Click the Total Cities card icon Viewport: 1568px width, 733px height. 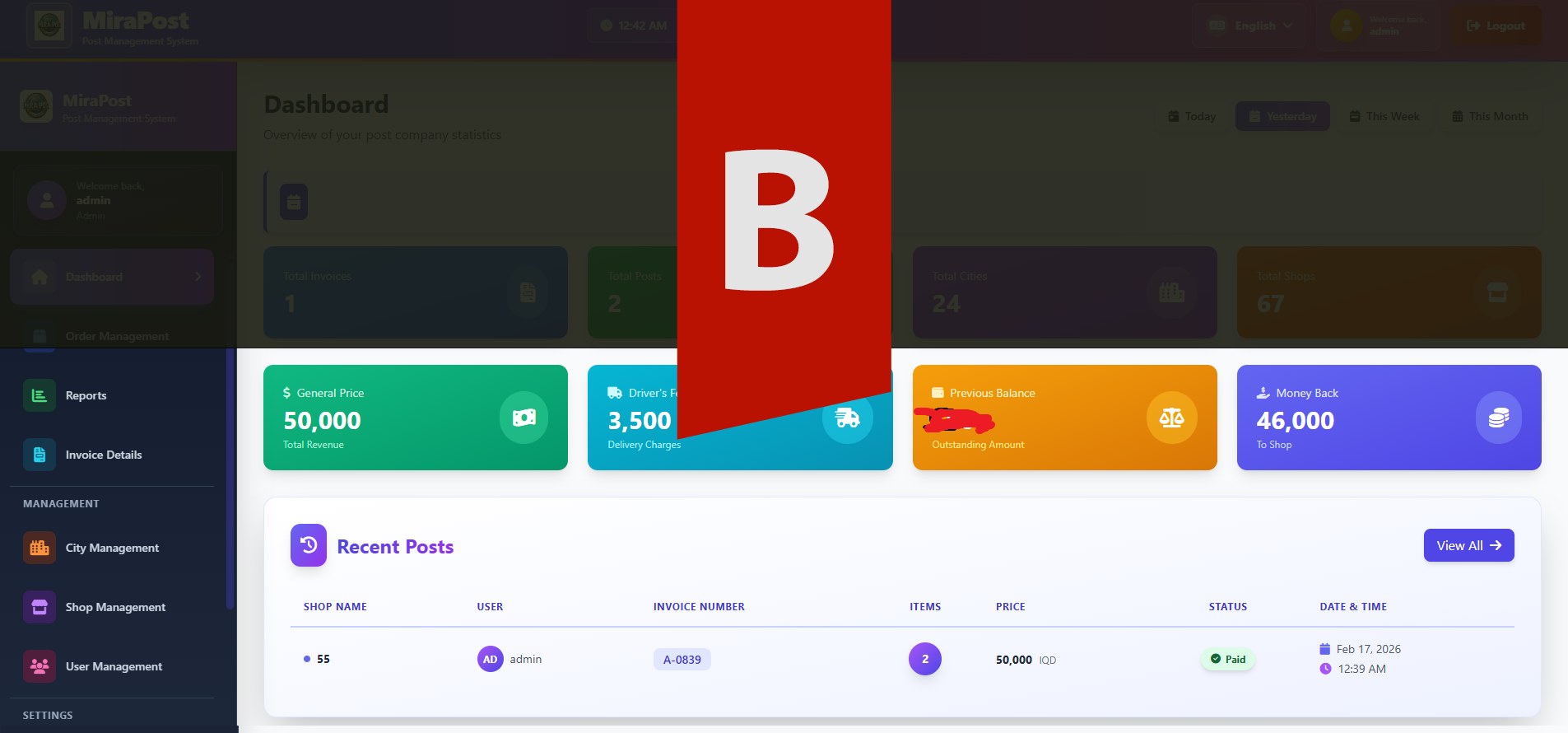pyautogui.click(x=1171, y=292)
